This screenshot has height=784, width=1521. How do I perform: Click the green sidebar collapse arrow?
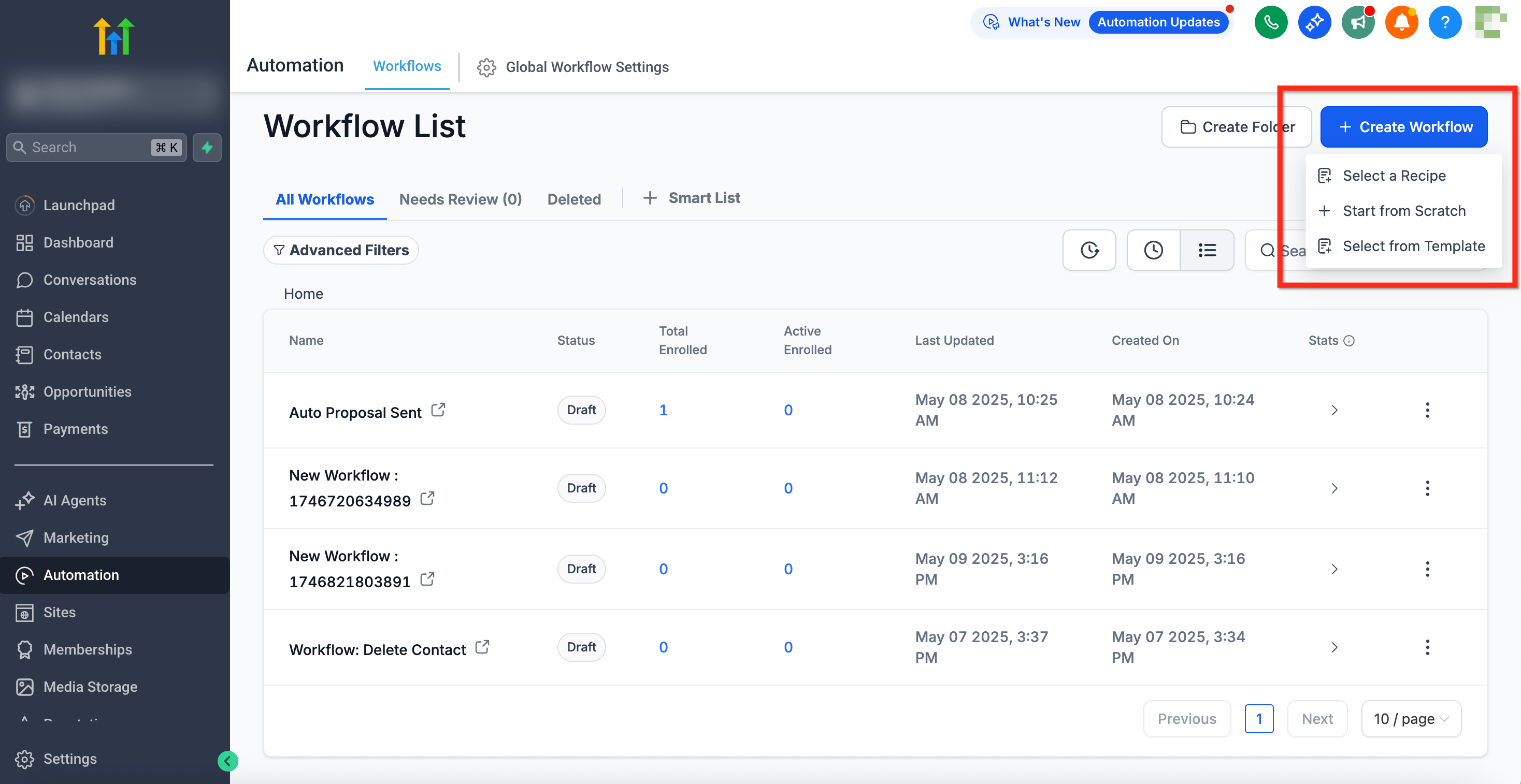pyautogui.click(x=227, y=761)
